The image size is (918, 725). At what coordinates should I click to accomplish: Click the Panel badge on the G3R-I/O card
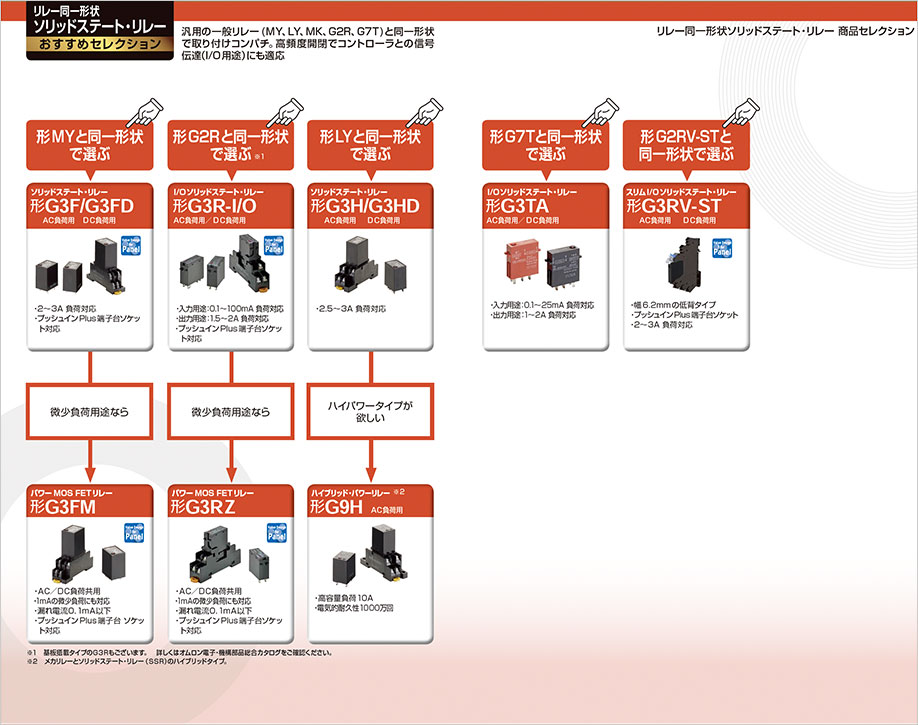[273, 245]
